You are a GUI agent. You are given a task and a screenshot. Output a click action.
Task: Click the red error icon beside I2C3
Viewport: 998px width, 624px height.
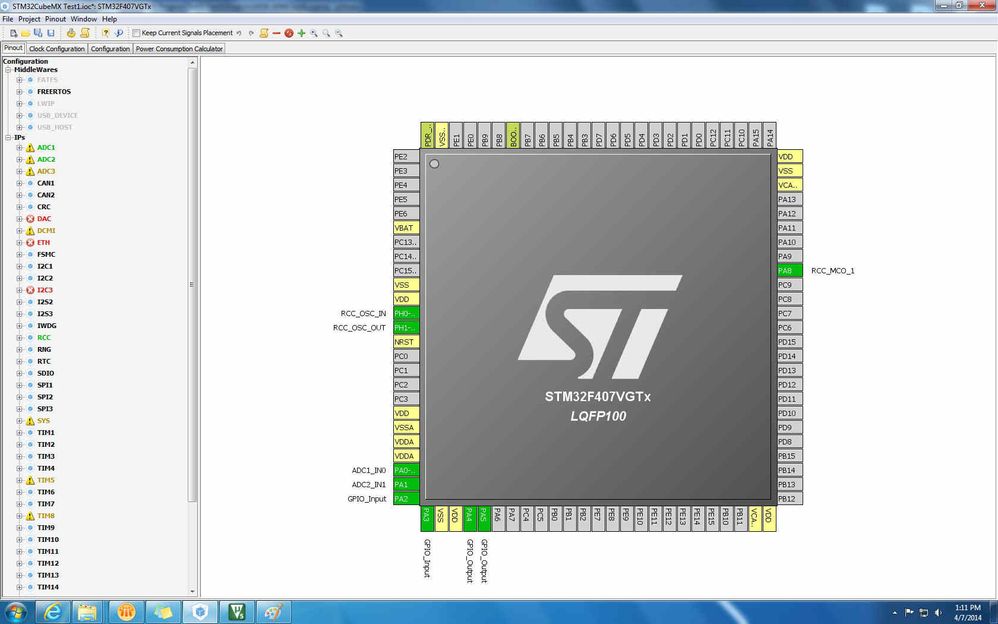coord(30,290)
